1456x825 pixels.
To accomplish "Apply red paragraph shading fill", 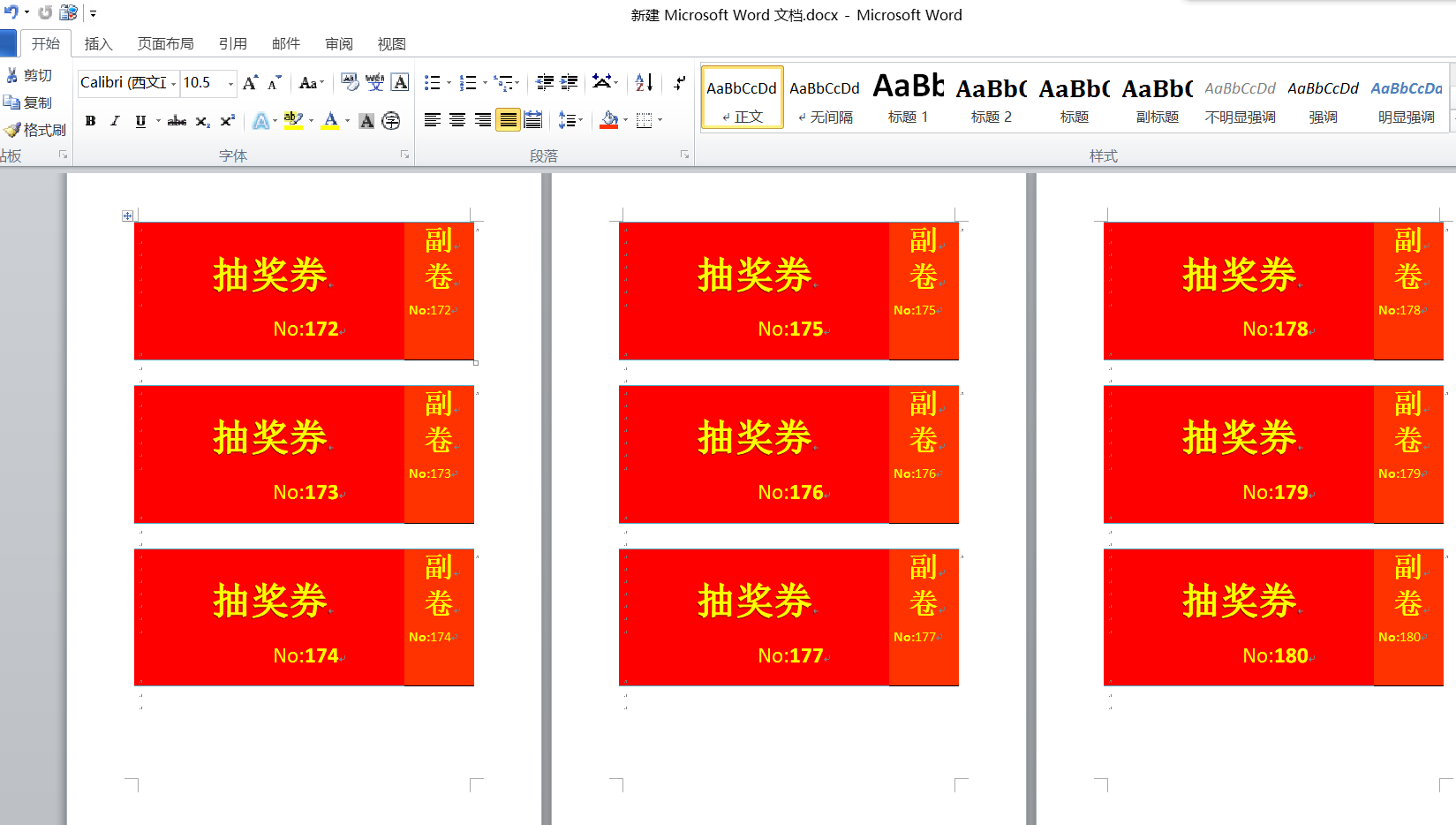I will pos(609,120).
